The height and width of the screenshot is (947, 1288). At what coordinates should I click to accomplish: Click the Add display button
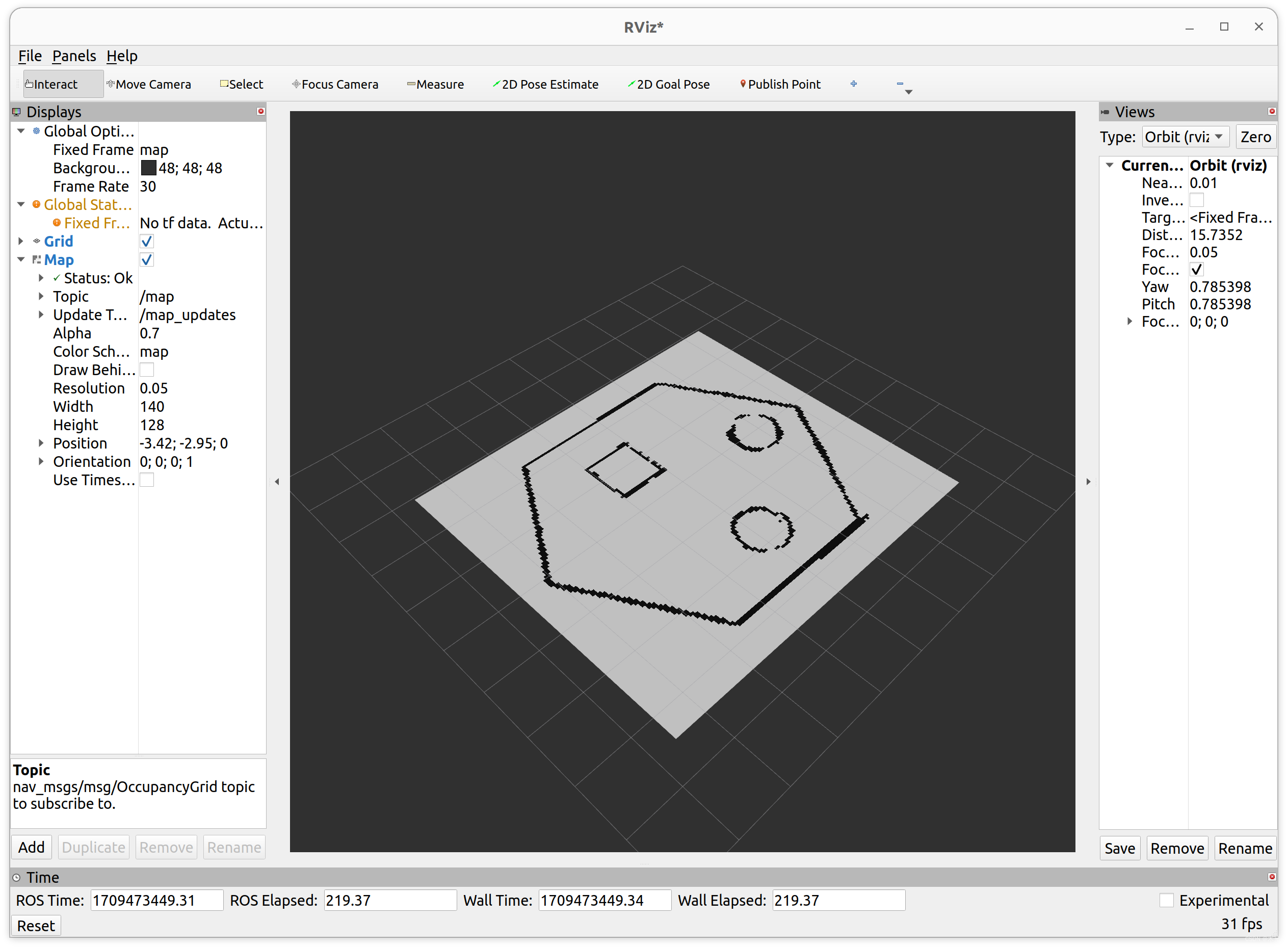[x=31, y=847]
